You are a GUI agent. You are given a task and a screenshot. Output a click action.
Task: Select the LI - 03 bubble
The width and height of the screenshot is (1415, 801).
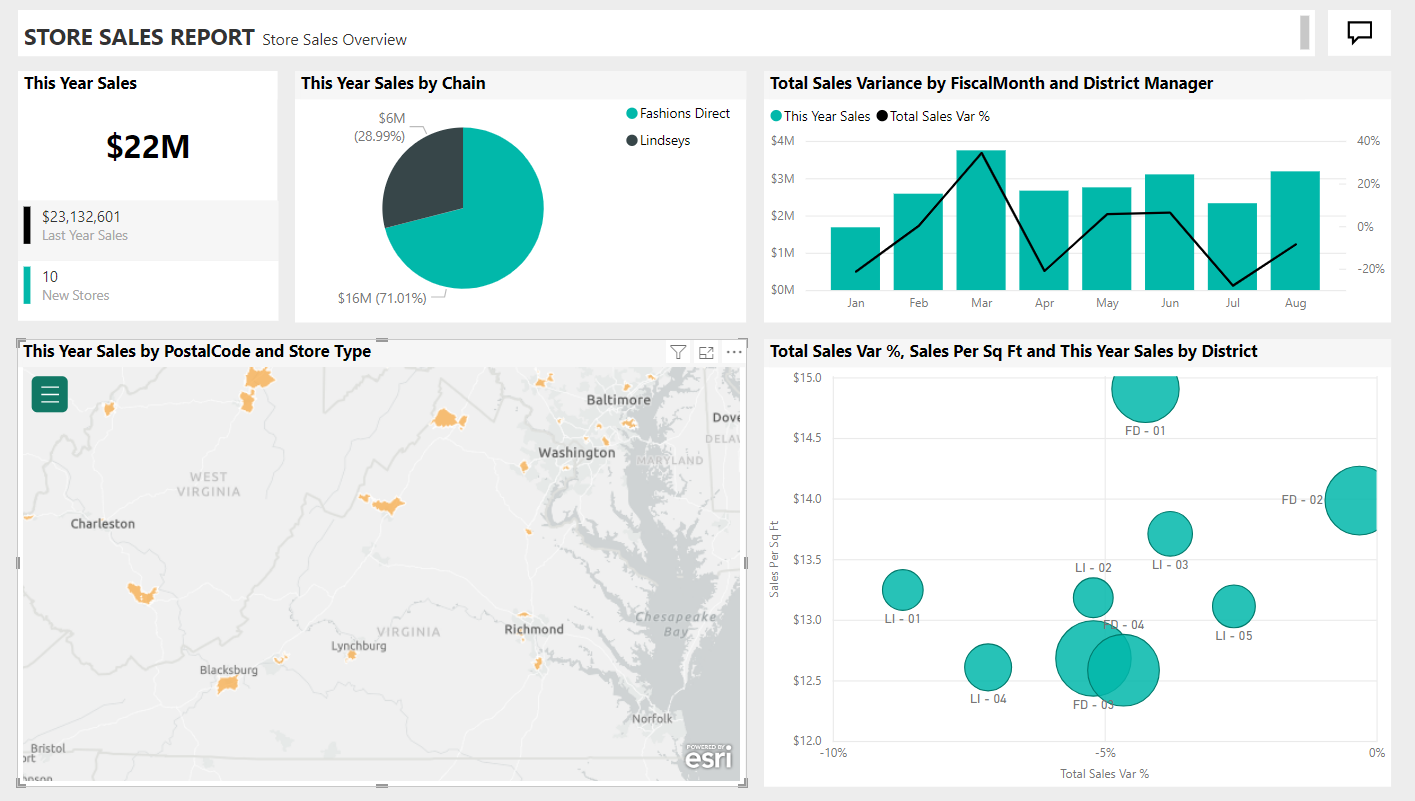(x=1170, y=534)
